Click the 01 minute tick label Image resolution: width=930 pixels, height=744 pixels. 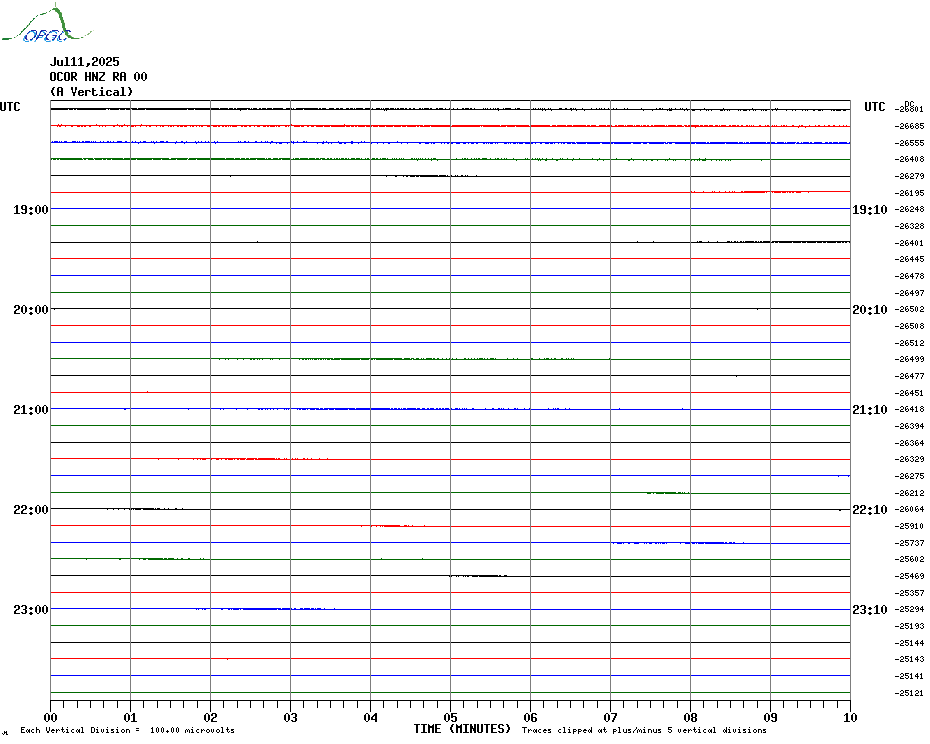[x=130, y=717]
